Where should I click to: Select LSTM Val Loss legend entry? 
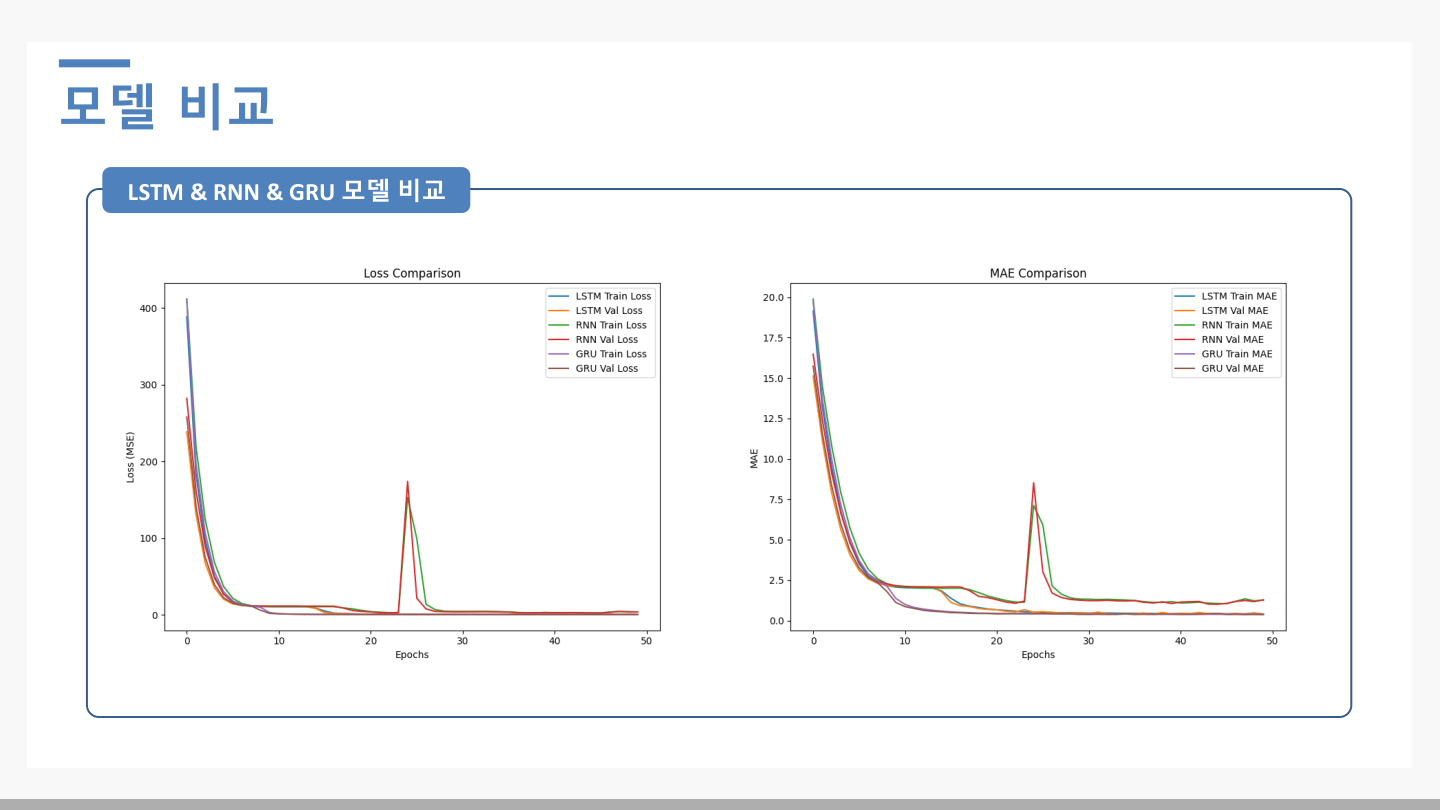pos(595,311)
